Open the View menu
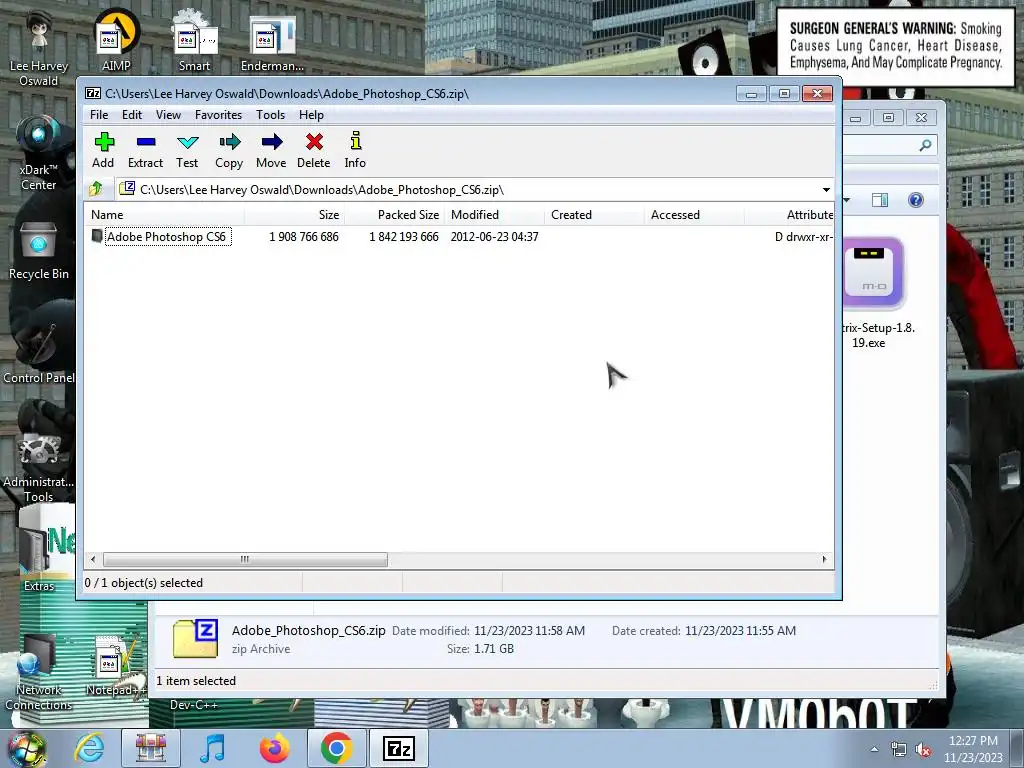 click(x=168, y=115)
